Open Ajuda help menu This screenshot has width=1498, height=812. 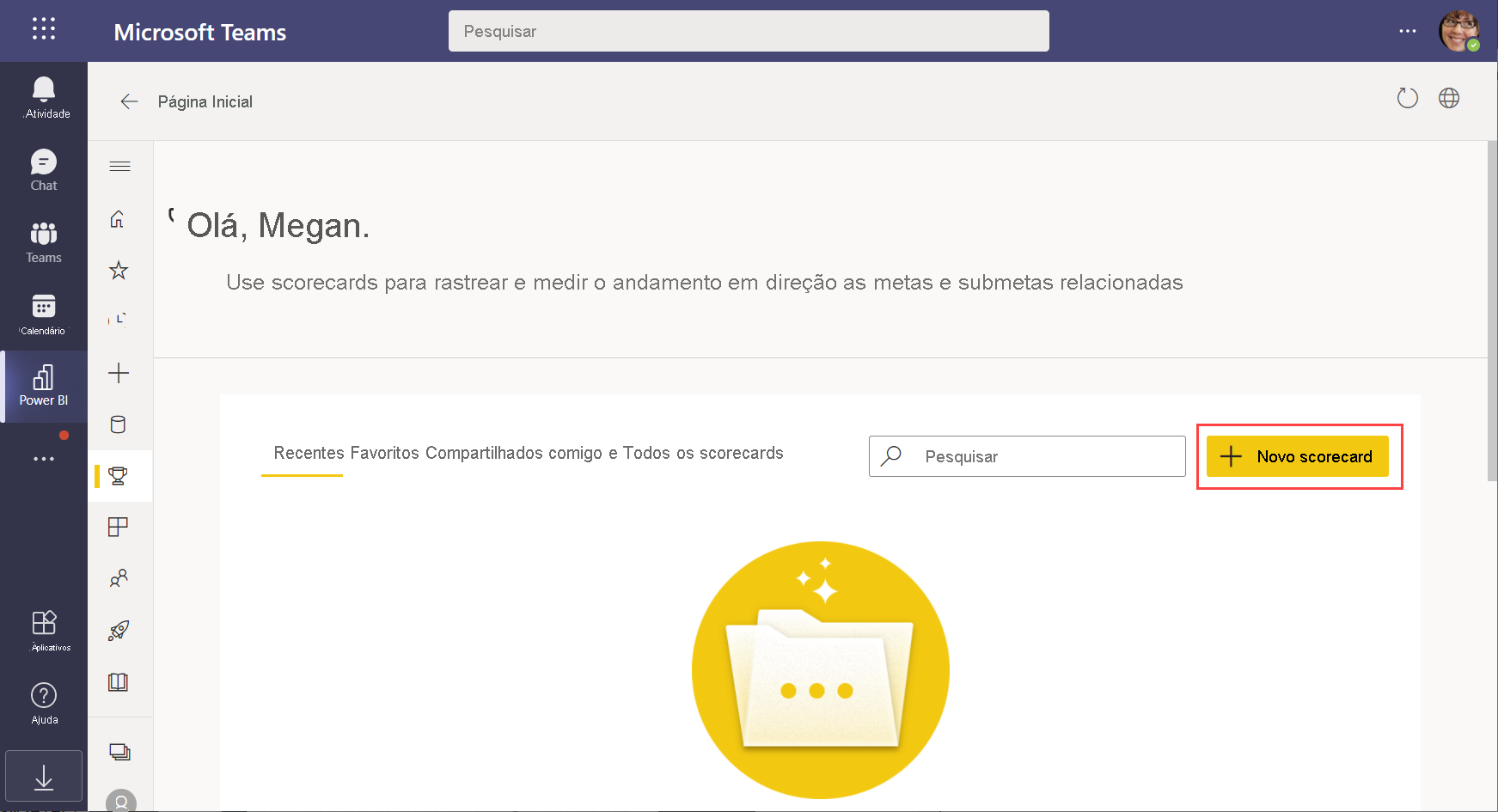pyautogui.click(x=44, y=704)
